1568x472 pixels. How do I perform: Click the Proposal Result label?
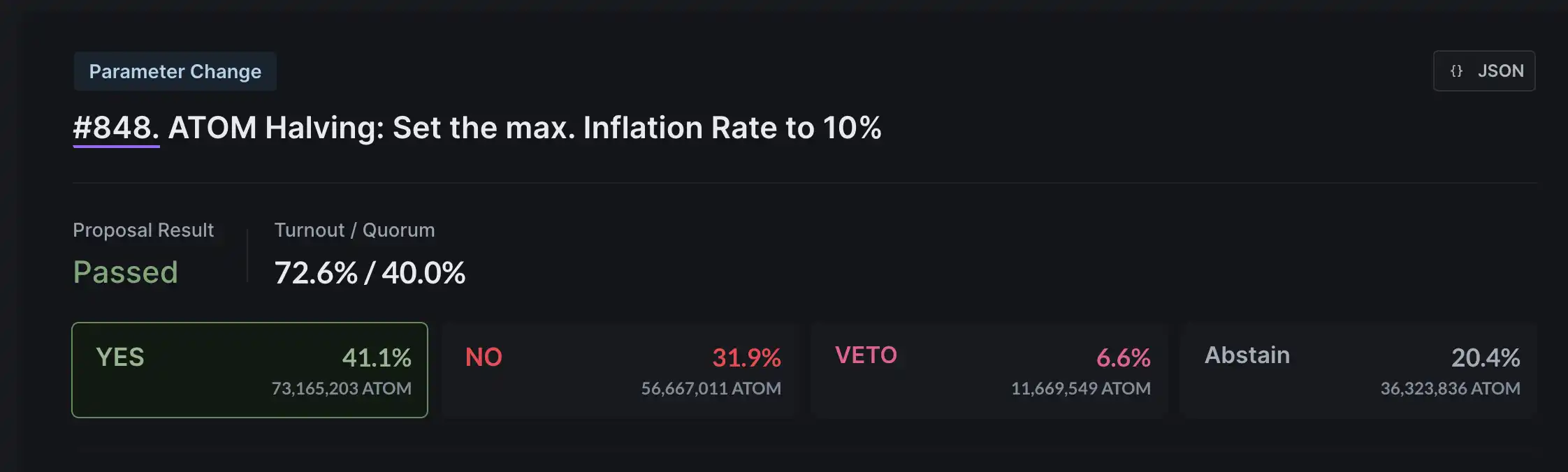click(143, 230)
